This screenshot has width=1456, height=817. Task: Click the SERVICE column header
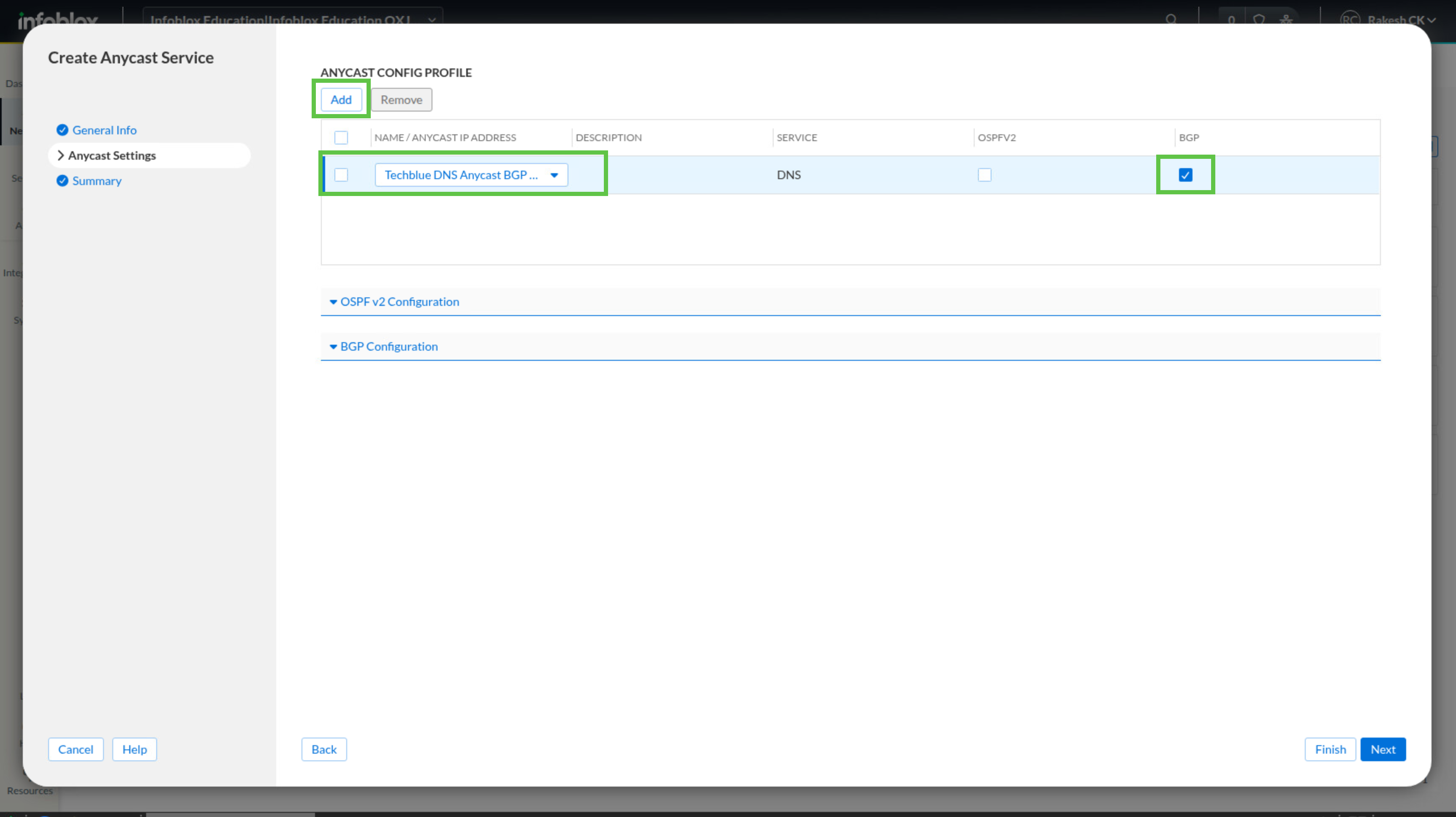point(796,137)
